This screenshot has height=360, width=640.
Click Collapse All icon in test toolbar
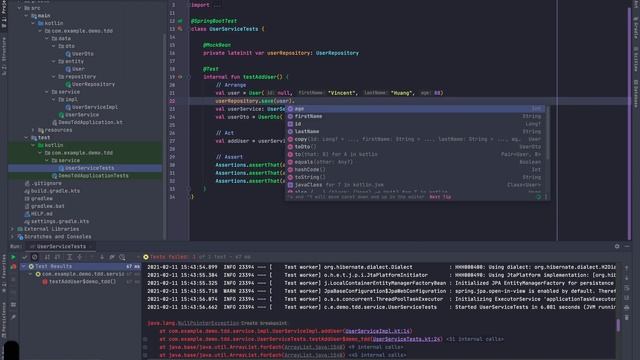pyautogui.click(x=80, y=257)
